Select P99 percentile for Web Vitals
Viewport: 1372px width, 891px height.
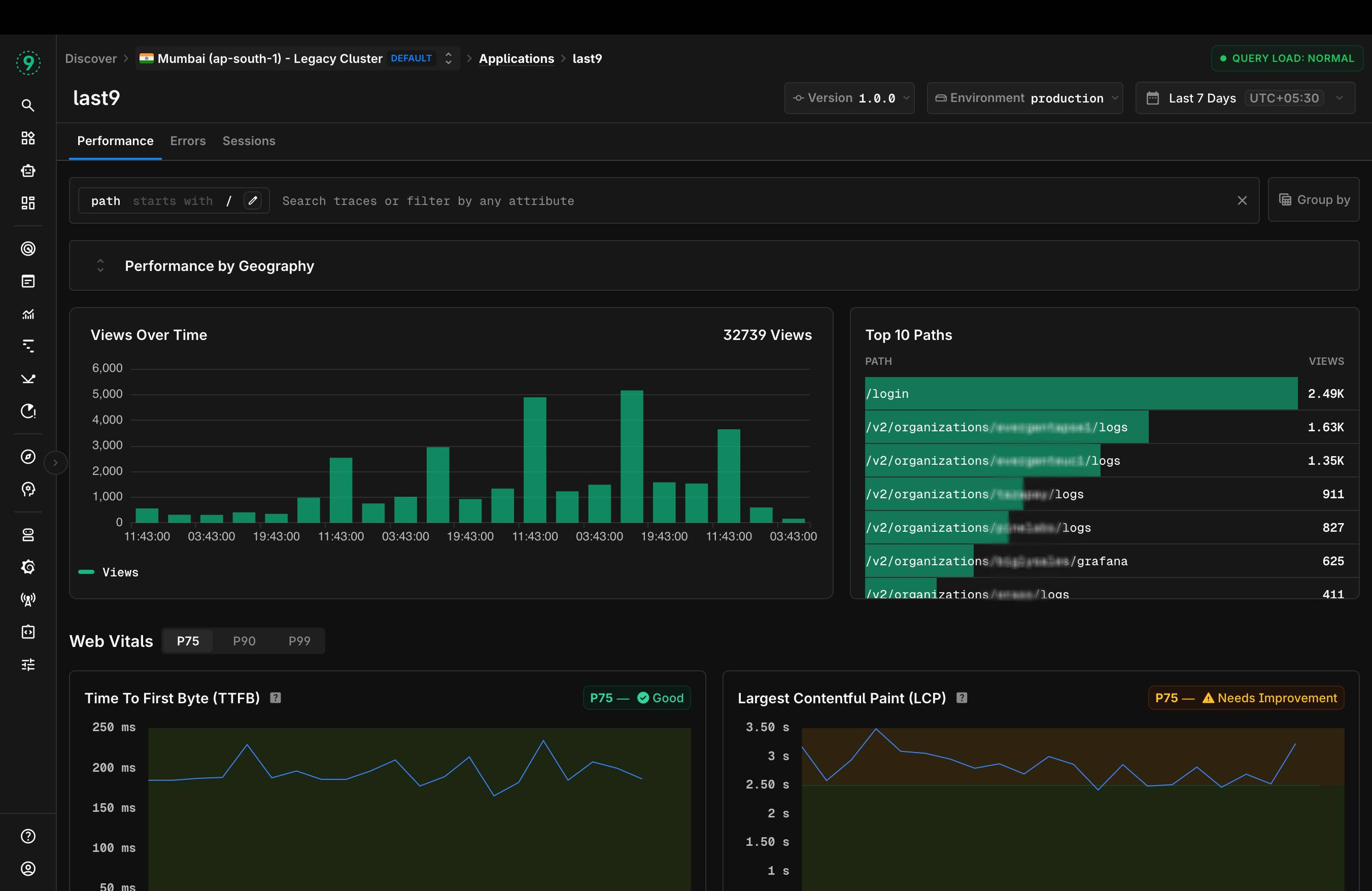coord(299,640)
